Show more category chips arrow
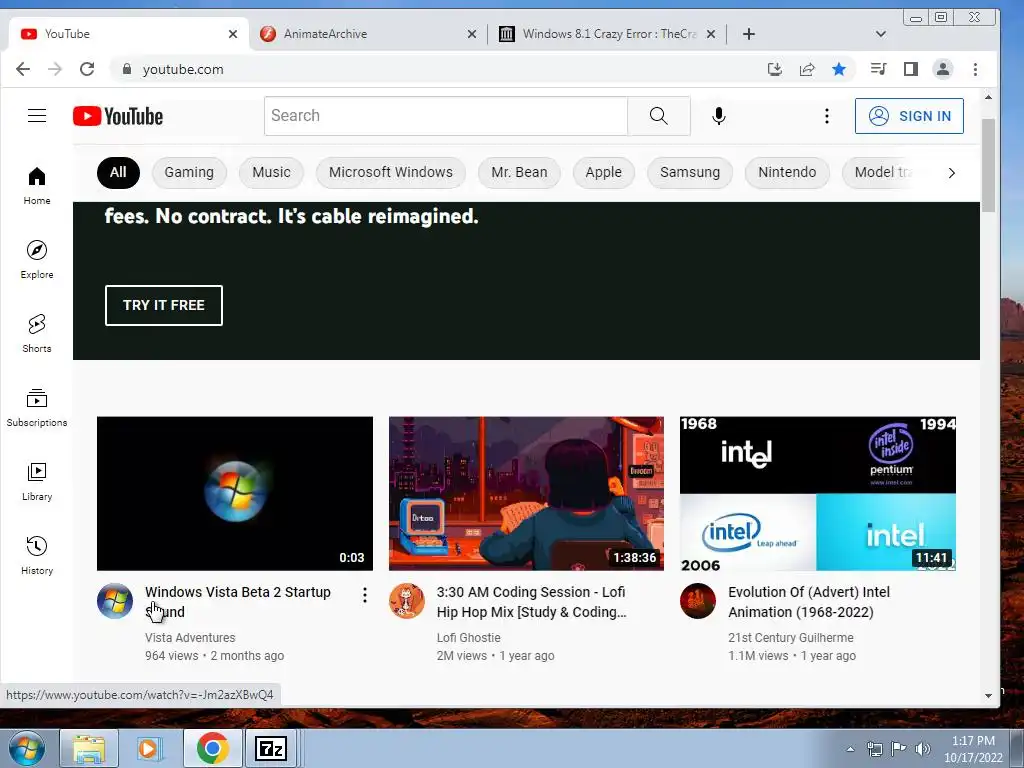This screenshot has height=768, width=1024. (x=952, y=173)
